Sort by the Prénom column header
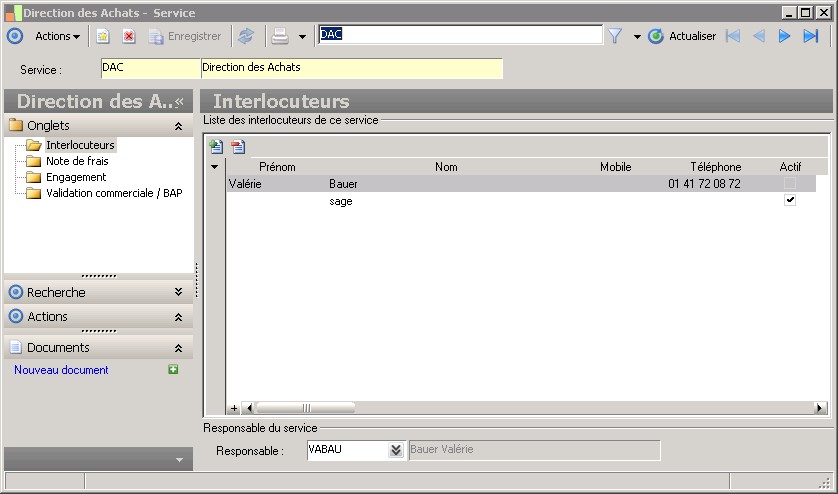Viewport: 838px width, 494px height. point(277,167)
